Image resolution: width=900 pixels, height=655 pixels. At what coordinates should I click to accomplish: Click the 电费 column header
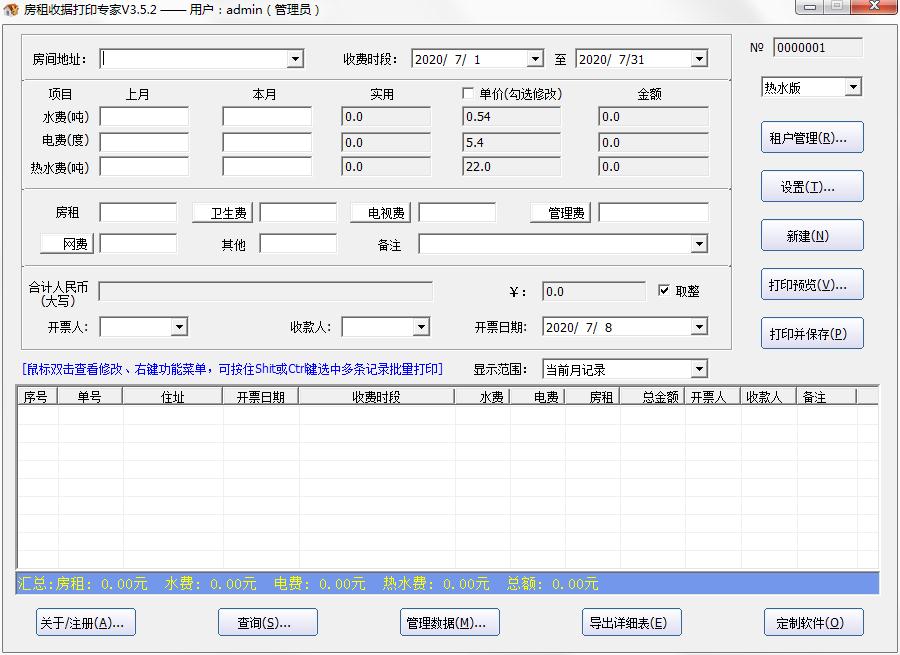click(537, 397)
